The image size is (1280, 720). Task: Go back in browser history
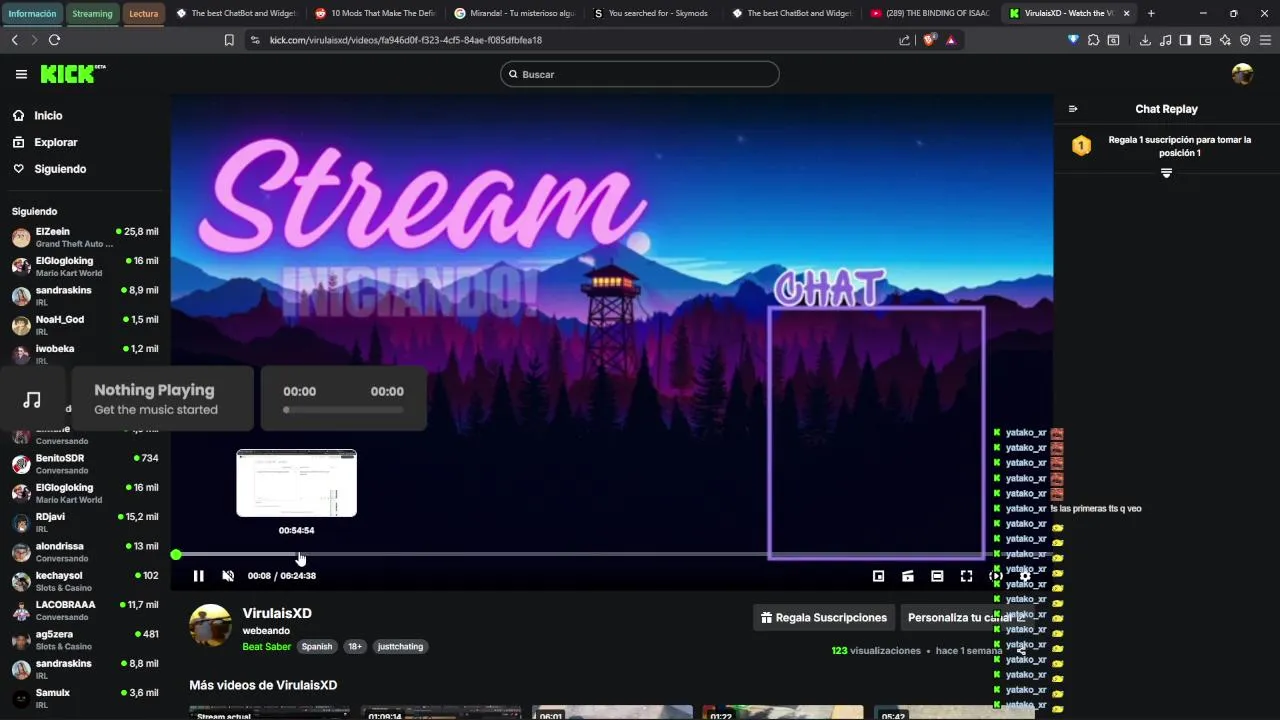coord(14,40)
